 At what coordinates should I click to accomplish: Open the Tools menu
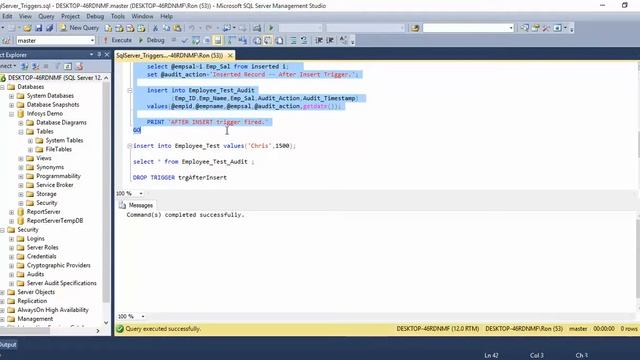[118, 16]
